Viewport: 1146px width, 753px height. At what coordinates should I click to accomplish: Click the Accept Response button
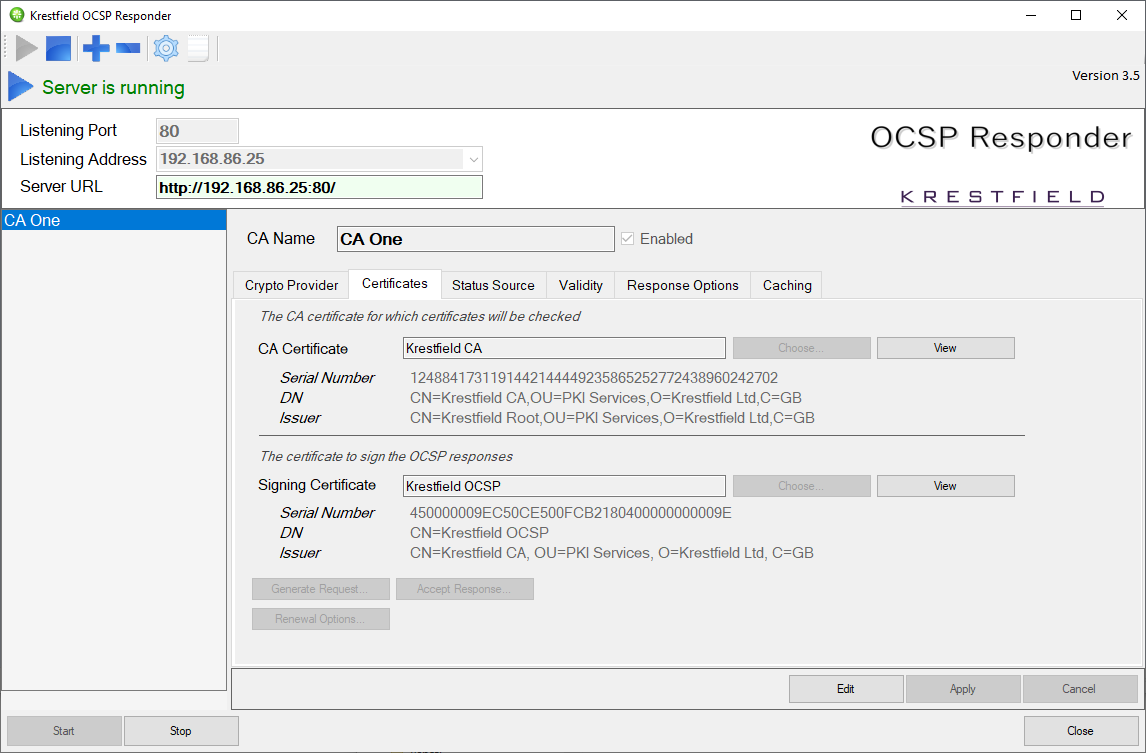pos(465,589)
